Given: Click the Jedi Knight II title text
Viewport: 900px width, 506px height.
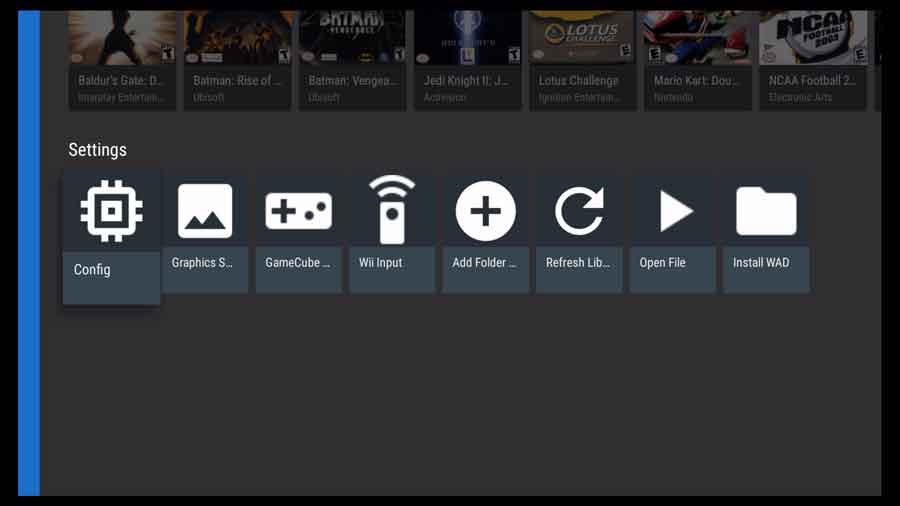Looking at the screenshot, I should coord(465,81).
